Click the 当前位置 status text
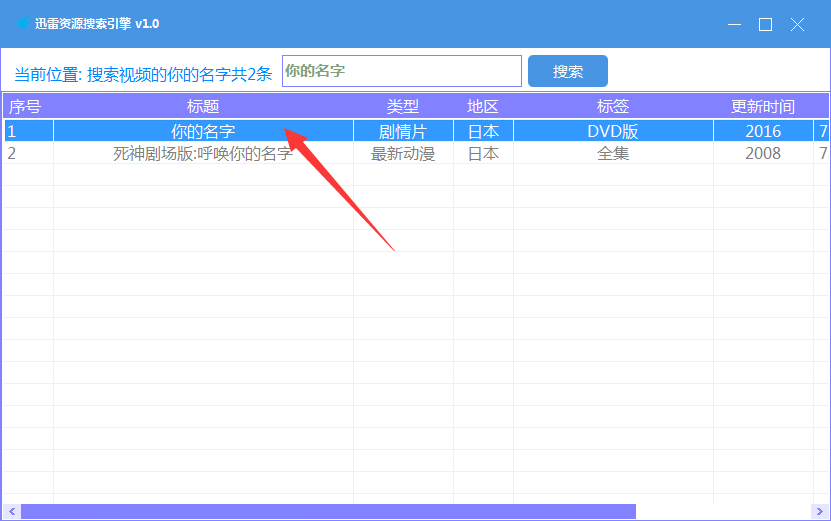Image resolution: width=831 pixels, height=521 pixels. tap(143, 74)
